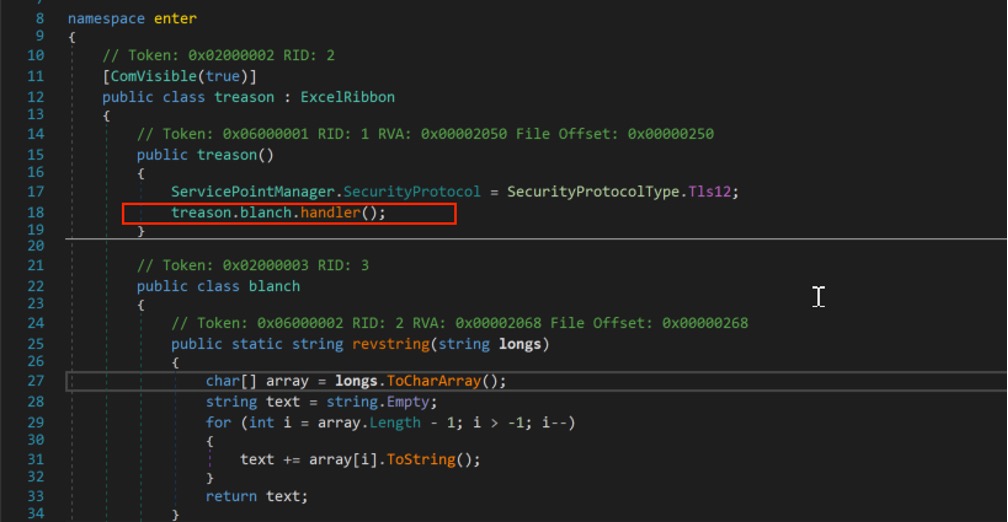Click line number 18 in the gutter
This screenshot has height=522, width=1008.
point(36,213)
